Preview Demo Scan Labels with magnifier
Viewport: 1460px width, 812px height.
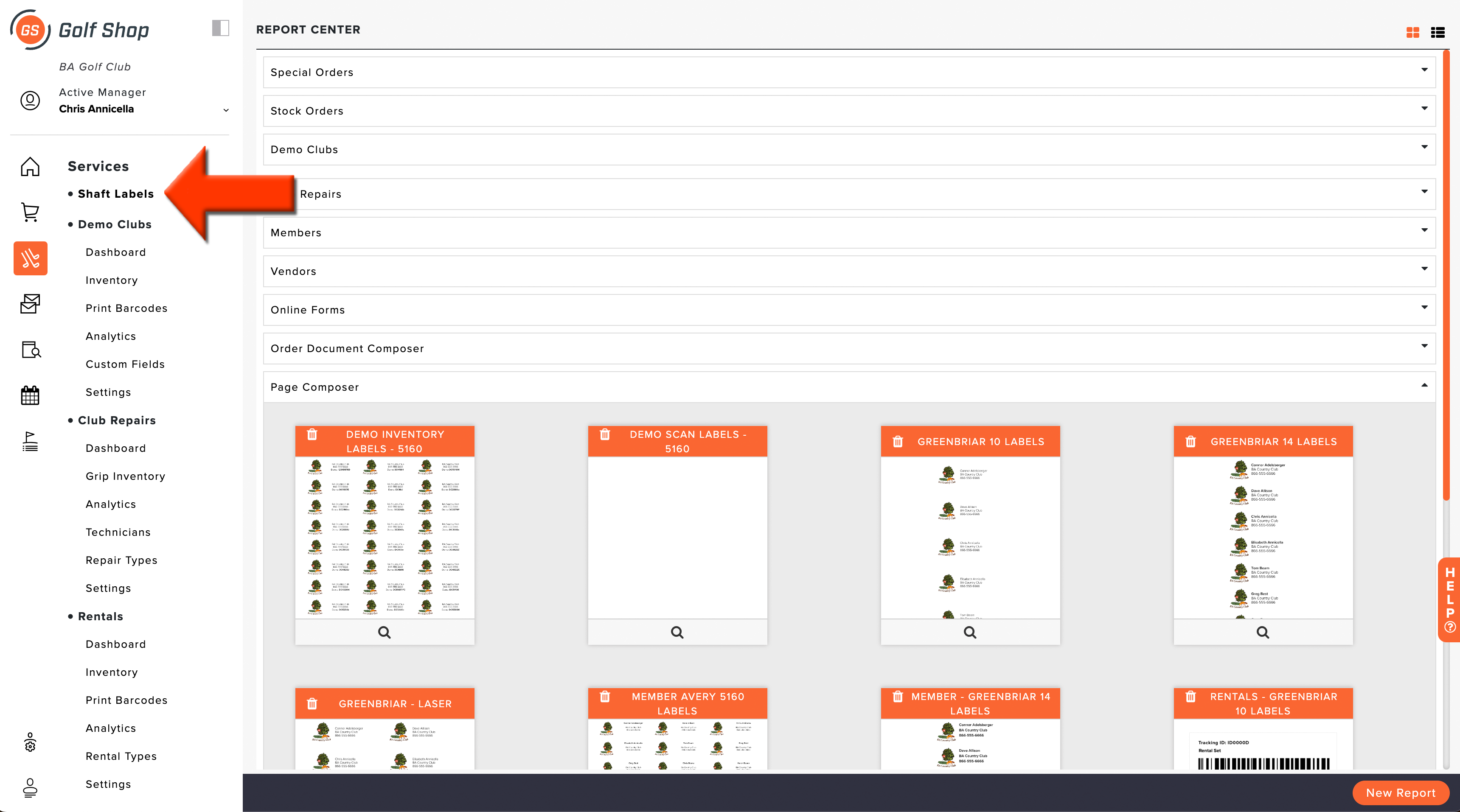click(x=677, y=633)
